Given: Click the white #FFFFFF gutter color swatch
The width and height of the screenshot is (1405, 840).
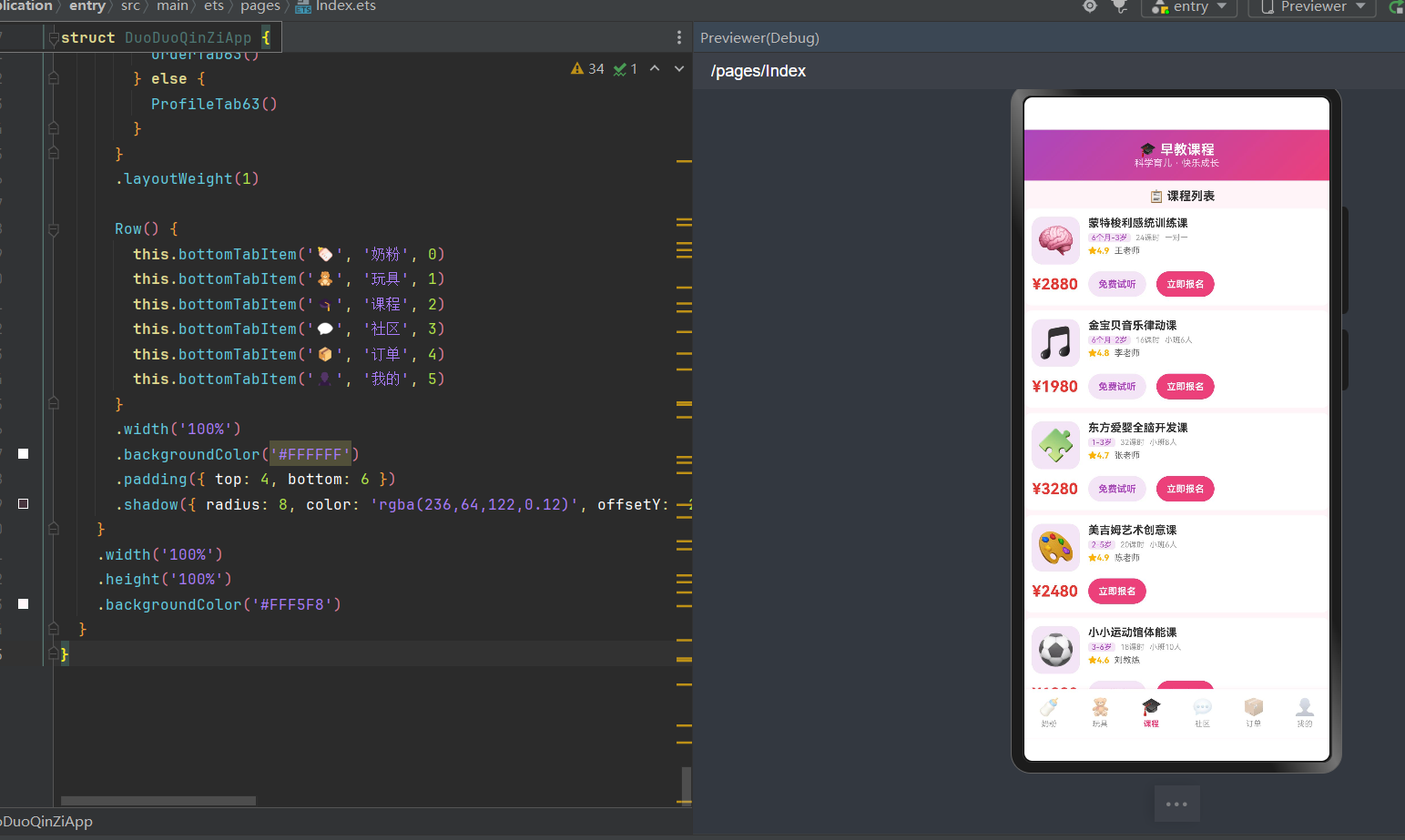Looking at the screenshot, I should (x=24, y=453).
